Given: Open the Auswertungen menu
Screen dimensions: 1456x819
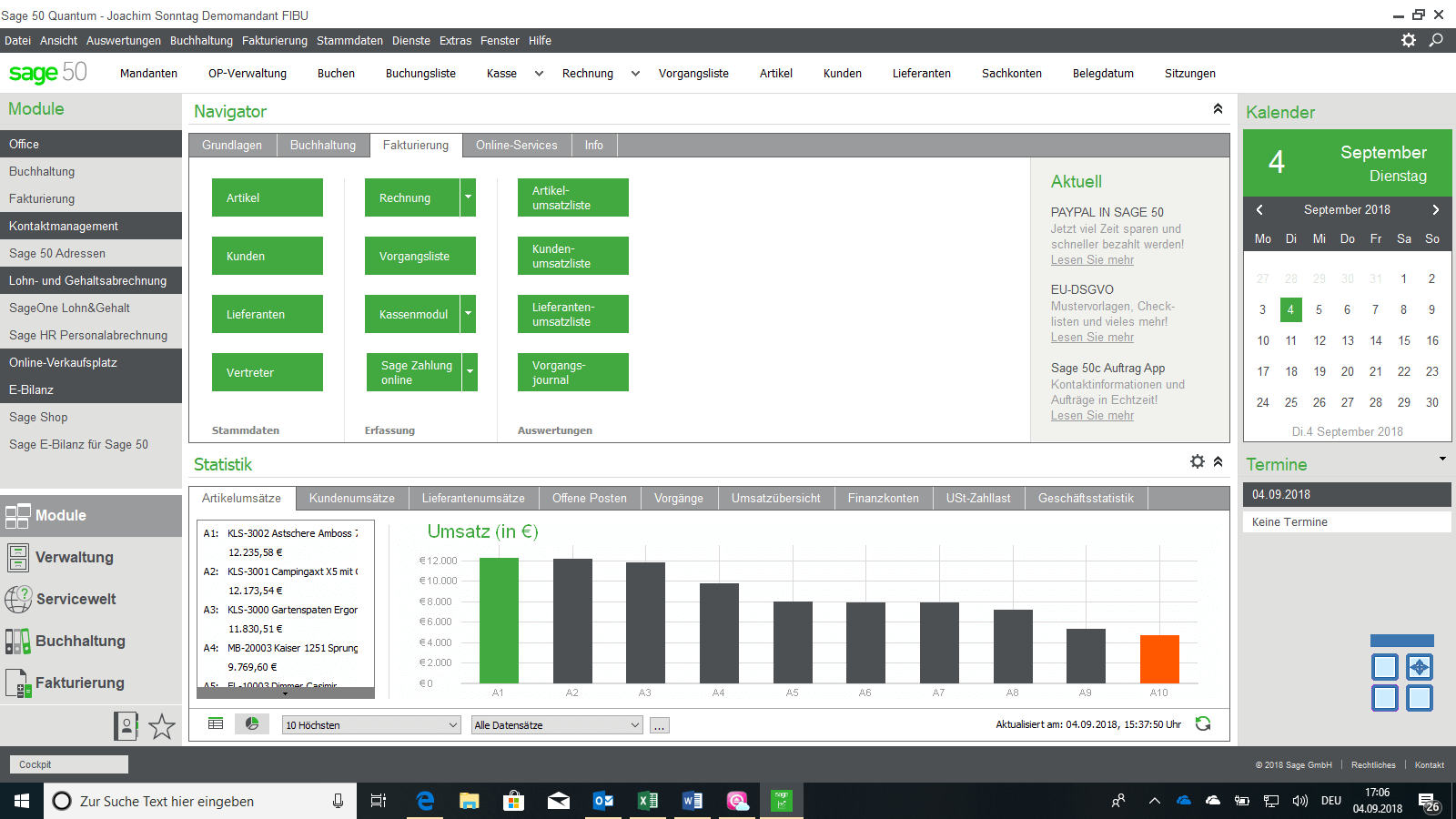Looking at the screenshot, I should [x=124, y=41].
